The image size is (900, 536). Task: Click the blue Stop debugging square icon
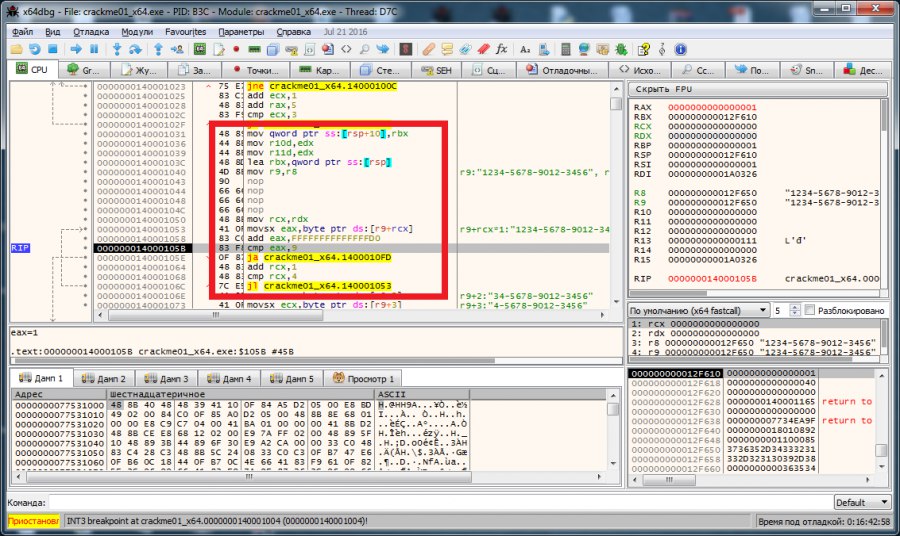coord(51,49)
